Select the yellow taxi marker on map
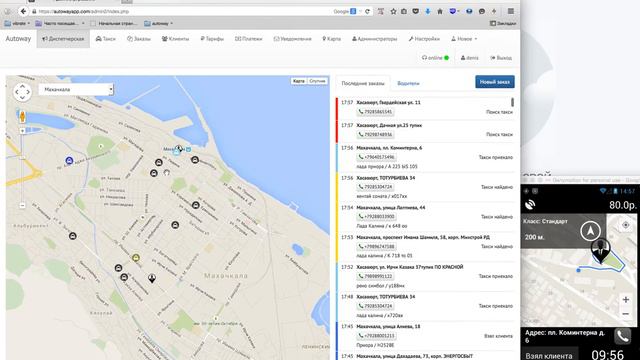Viewport: 640px width, 360px height. pyautogui.click(x=136, y=258)
